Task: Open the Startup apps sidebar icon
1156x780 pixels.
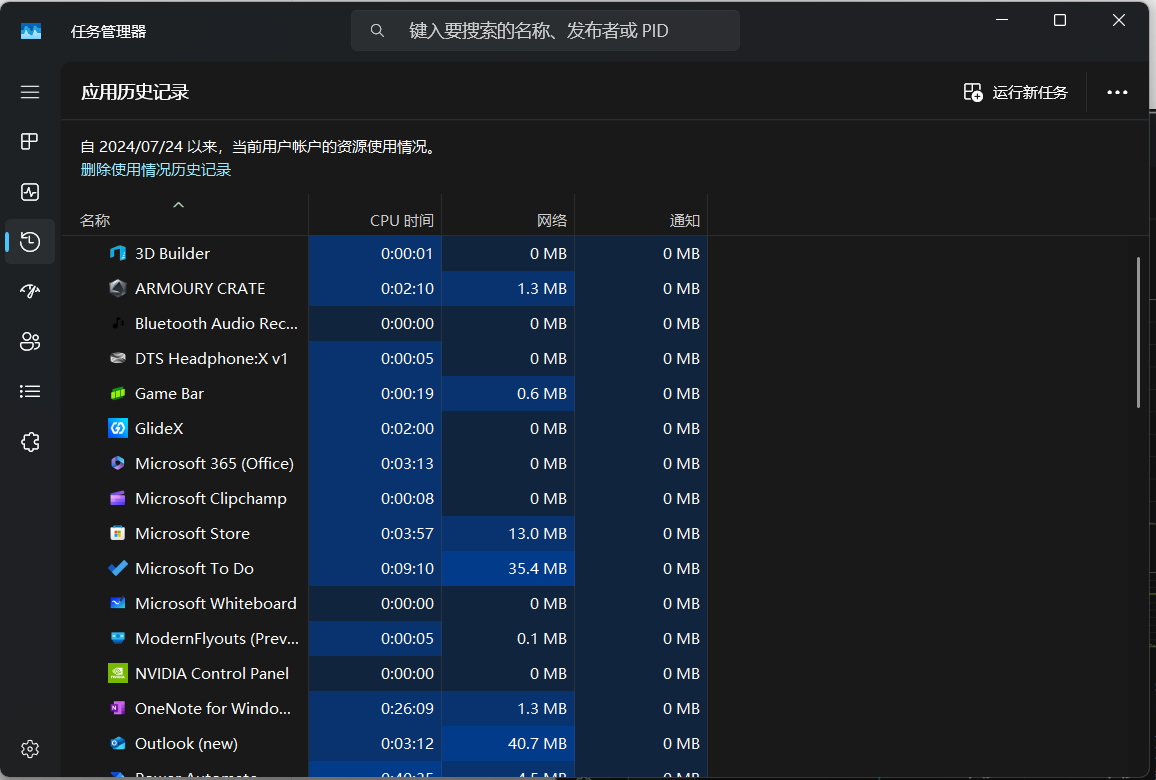Action: 30,291
